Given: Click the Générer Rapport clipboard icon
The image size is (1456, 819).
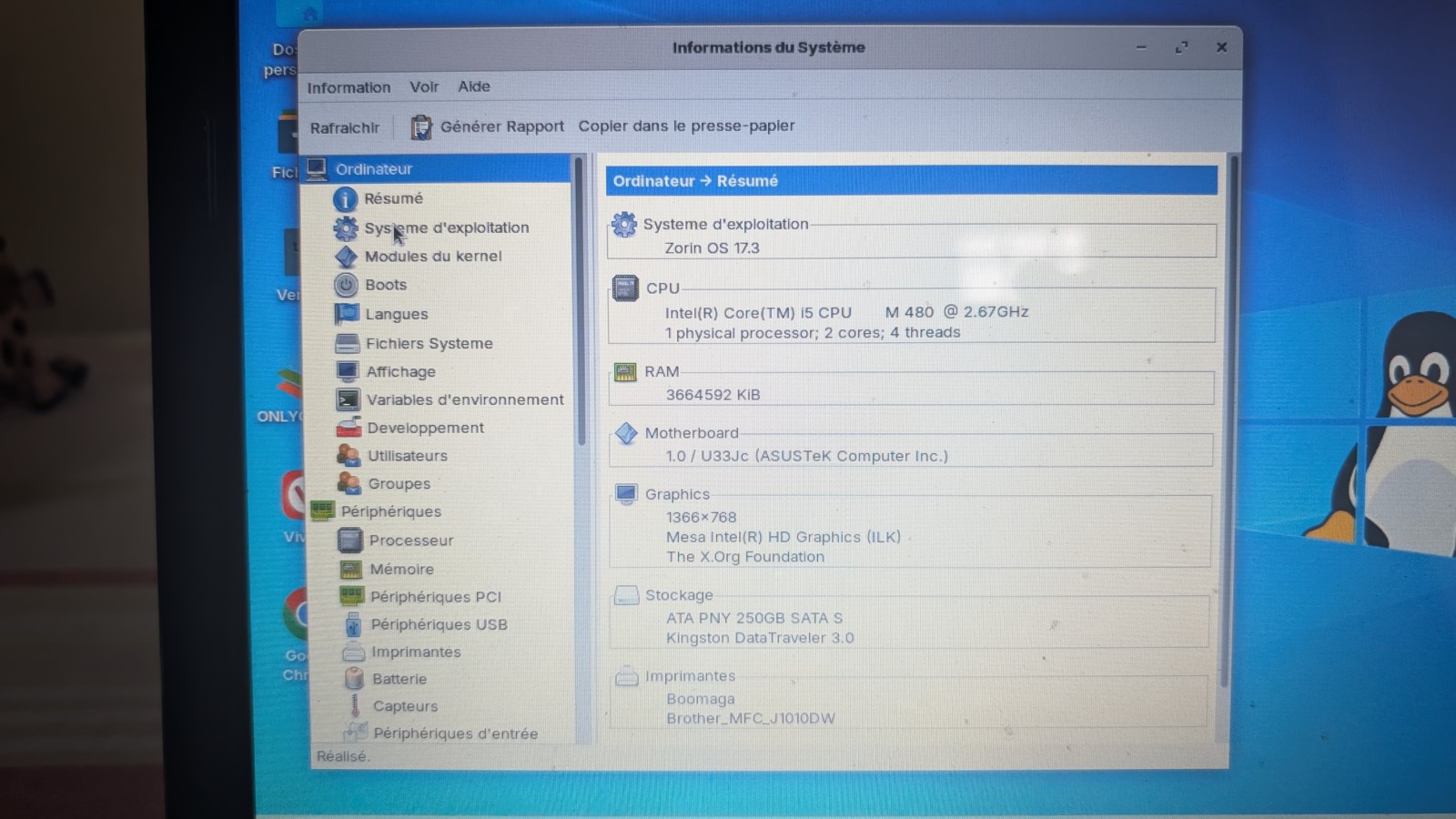Looking at the screenshot, I should point(420,127).
